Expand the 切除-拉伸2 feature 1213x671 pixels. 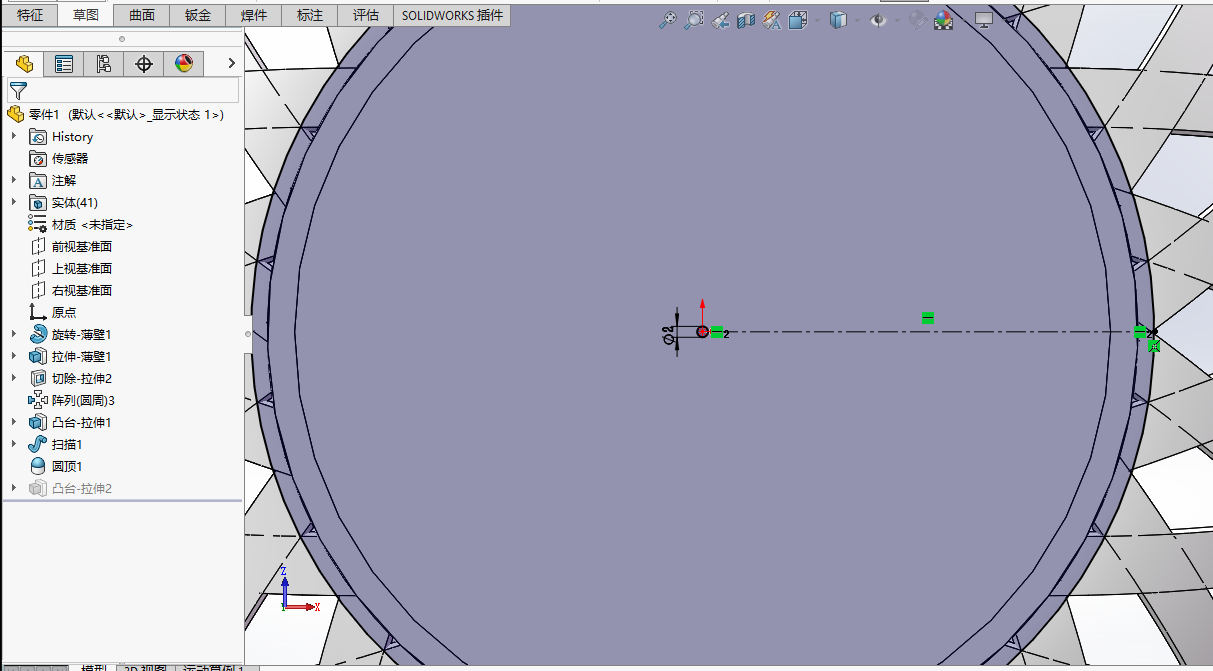click(x=14, y=378)
